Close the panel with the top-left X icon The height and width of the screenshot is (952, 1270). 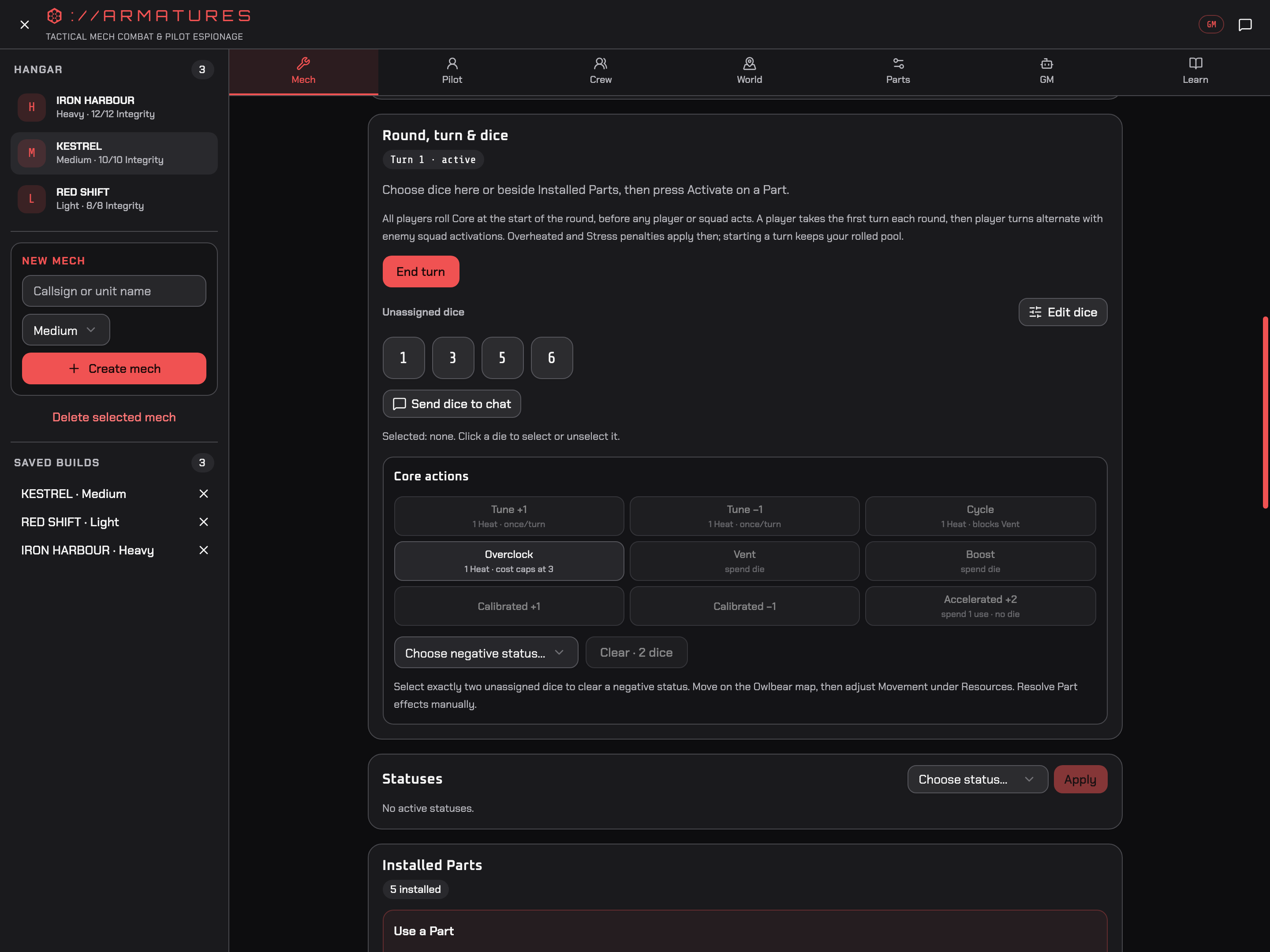24,24
